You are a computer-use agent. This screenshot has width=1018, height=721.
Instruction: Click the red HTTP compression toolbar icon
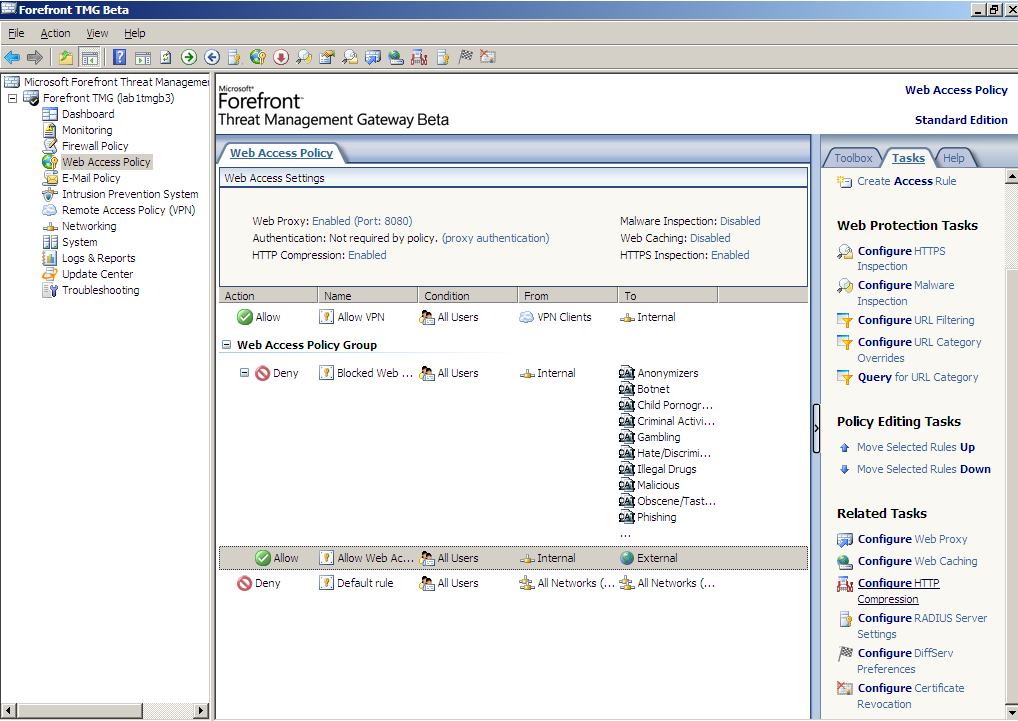(x=419, y=57)
